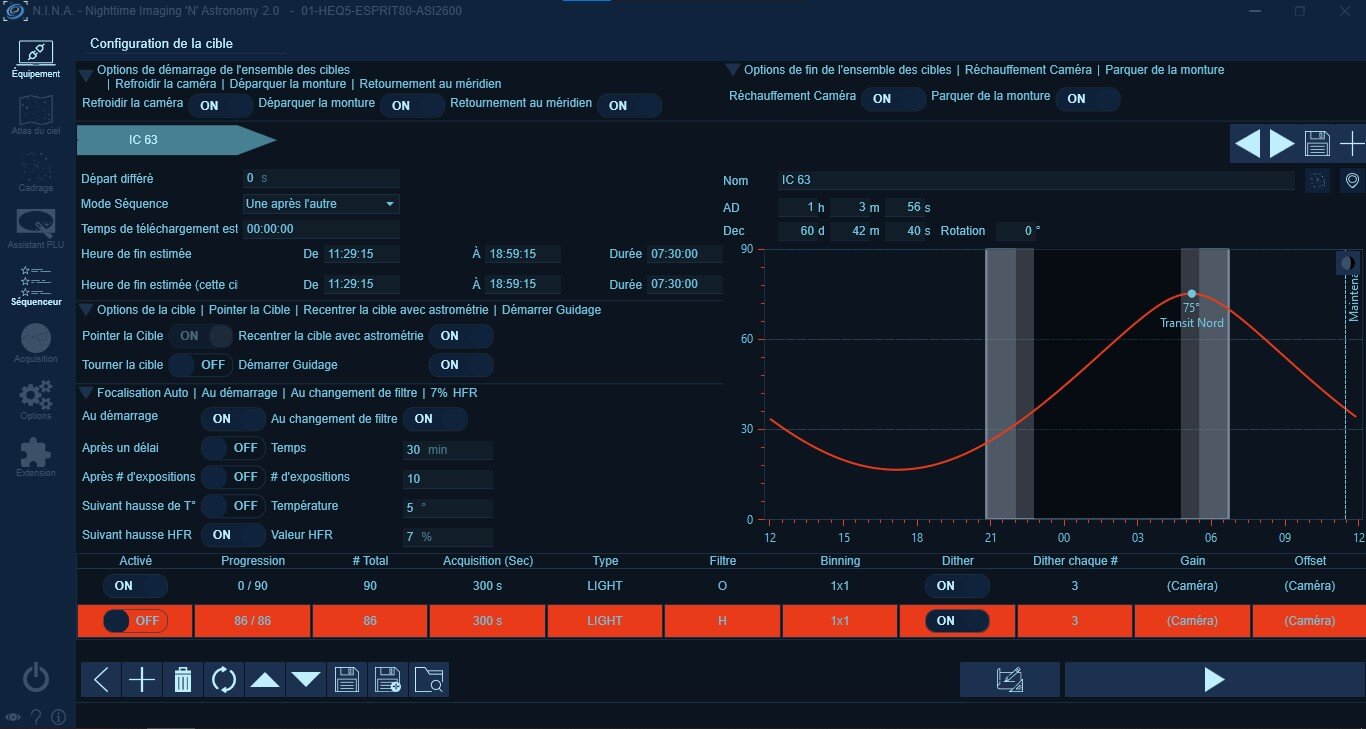The width and height of the screenshot is (1366, 729).
Task: Add a new target with the top-right plus icon
Action: [1351, 144]
